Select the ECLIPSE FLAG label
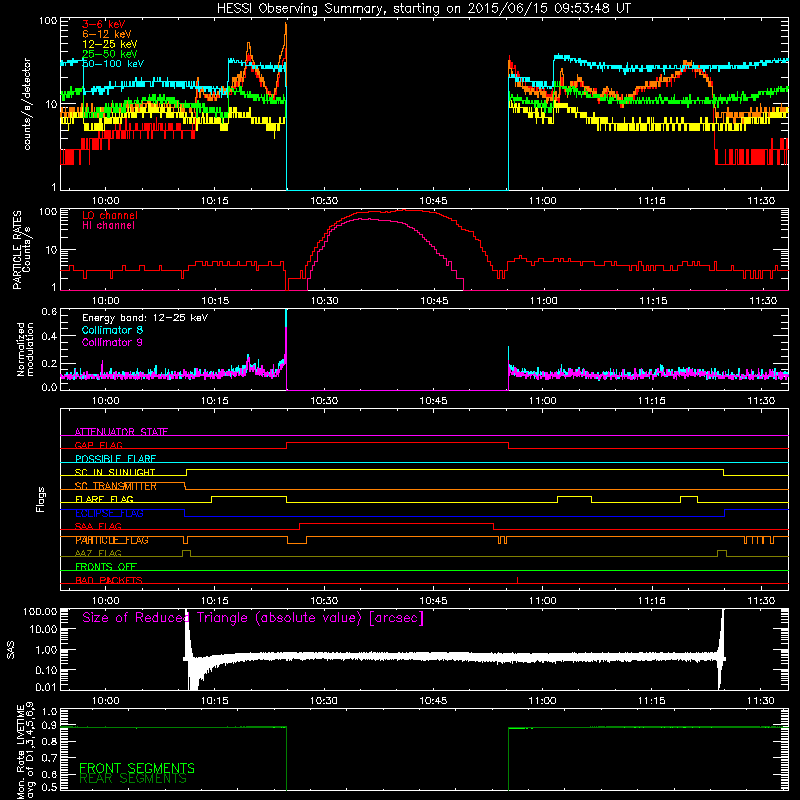Screen dimensions: 800x800 pyautogui.click(x=109, y=513)
